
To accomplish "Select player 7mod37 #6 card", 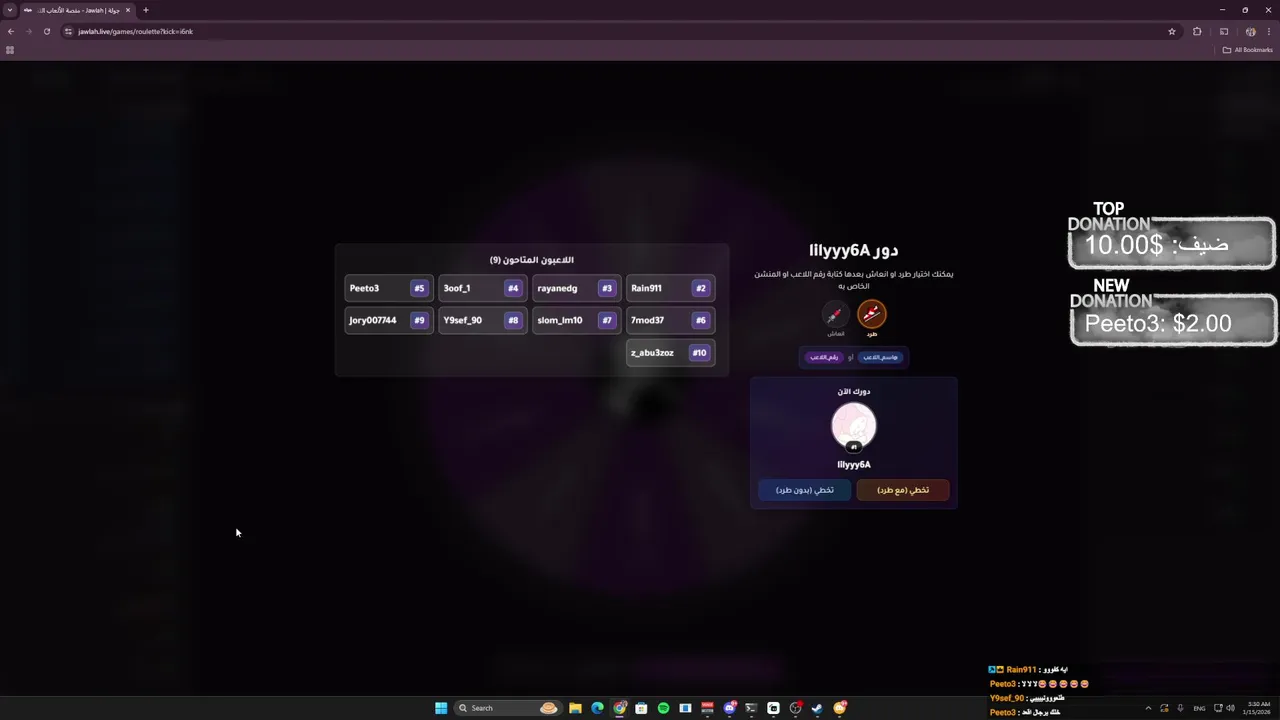I will pos(670,320).
